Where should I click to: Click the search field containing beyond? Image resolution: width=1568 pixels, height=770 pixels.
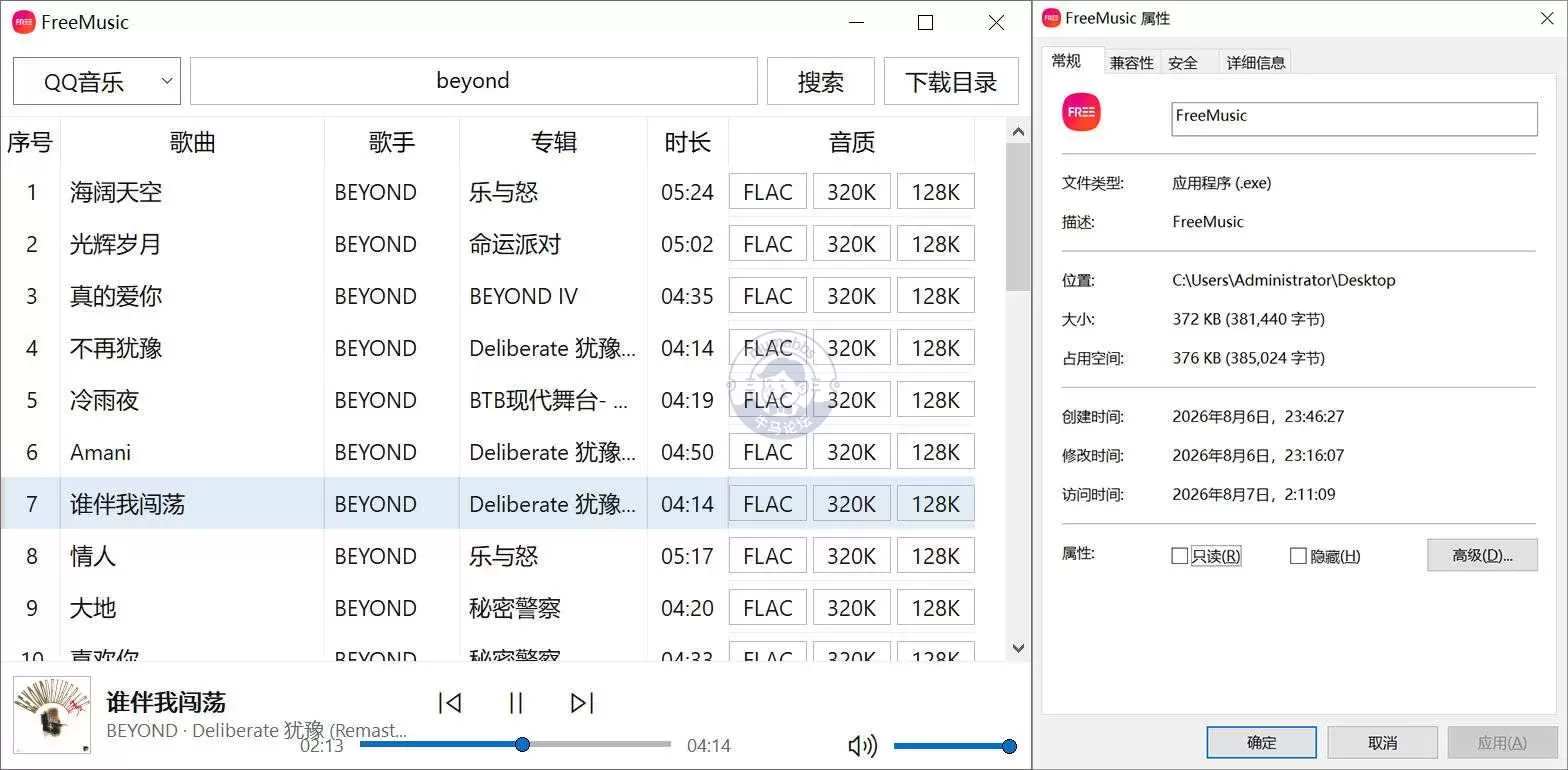coord(474,81)
